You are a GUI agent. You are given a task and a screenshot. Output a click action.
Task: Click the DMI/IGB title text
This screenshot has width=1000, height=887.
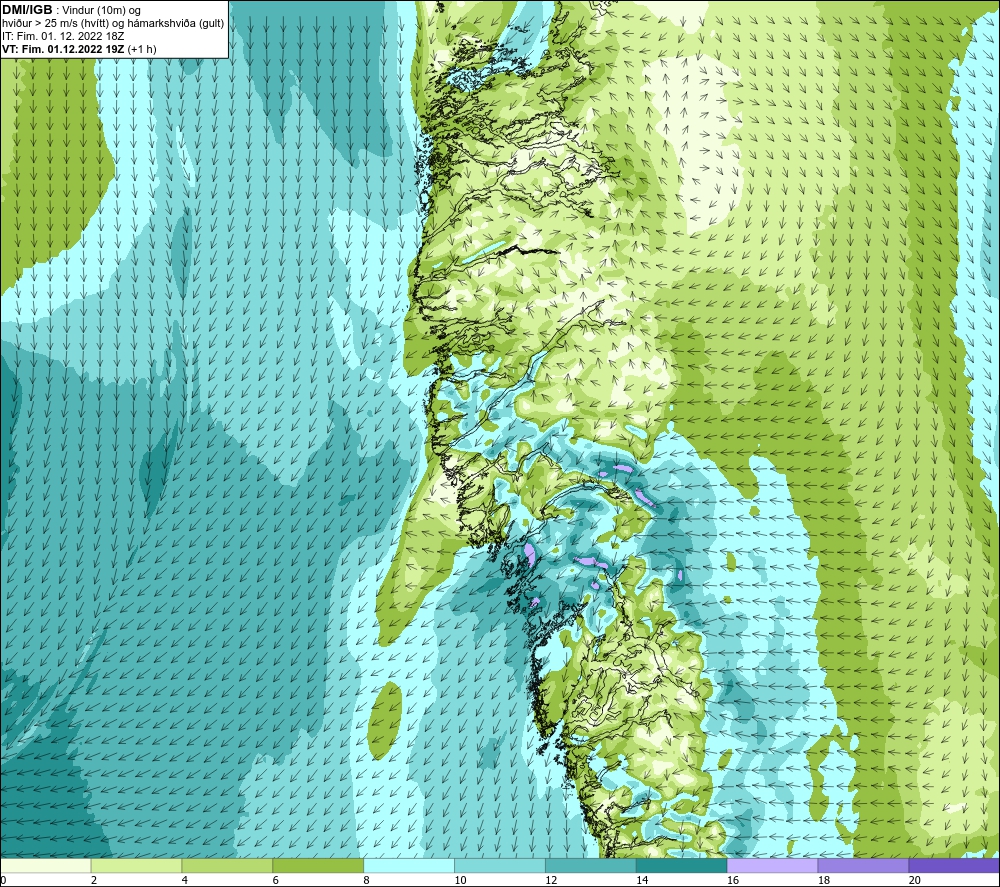[27, 10]
